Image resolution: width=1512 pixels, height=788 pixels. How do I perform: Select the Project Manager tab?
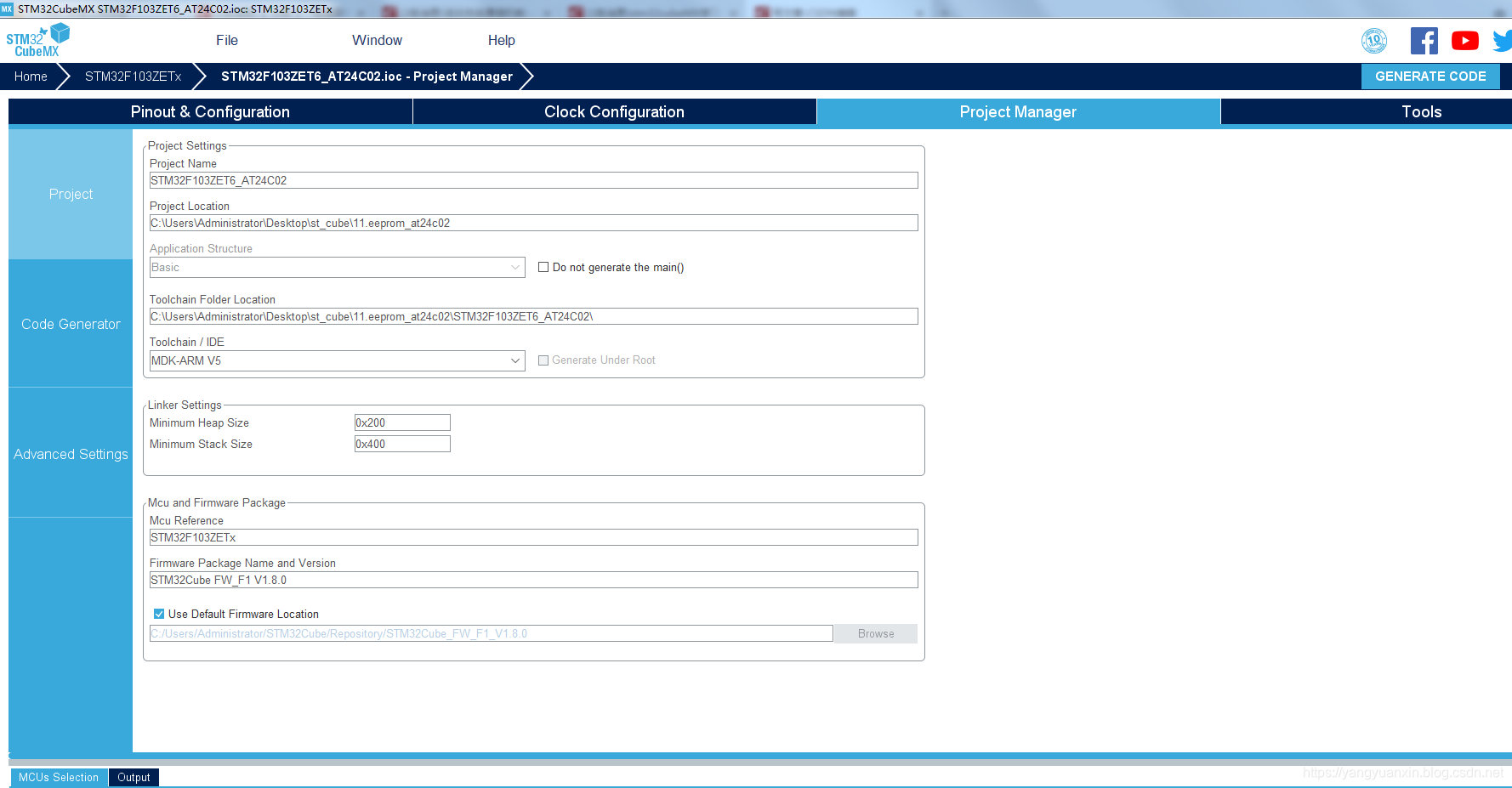[x=1018, y=111]
